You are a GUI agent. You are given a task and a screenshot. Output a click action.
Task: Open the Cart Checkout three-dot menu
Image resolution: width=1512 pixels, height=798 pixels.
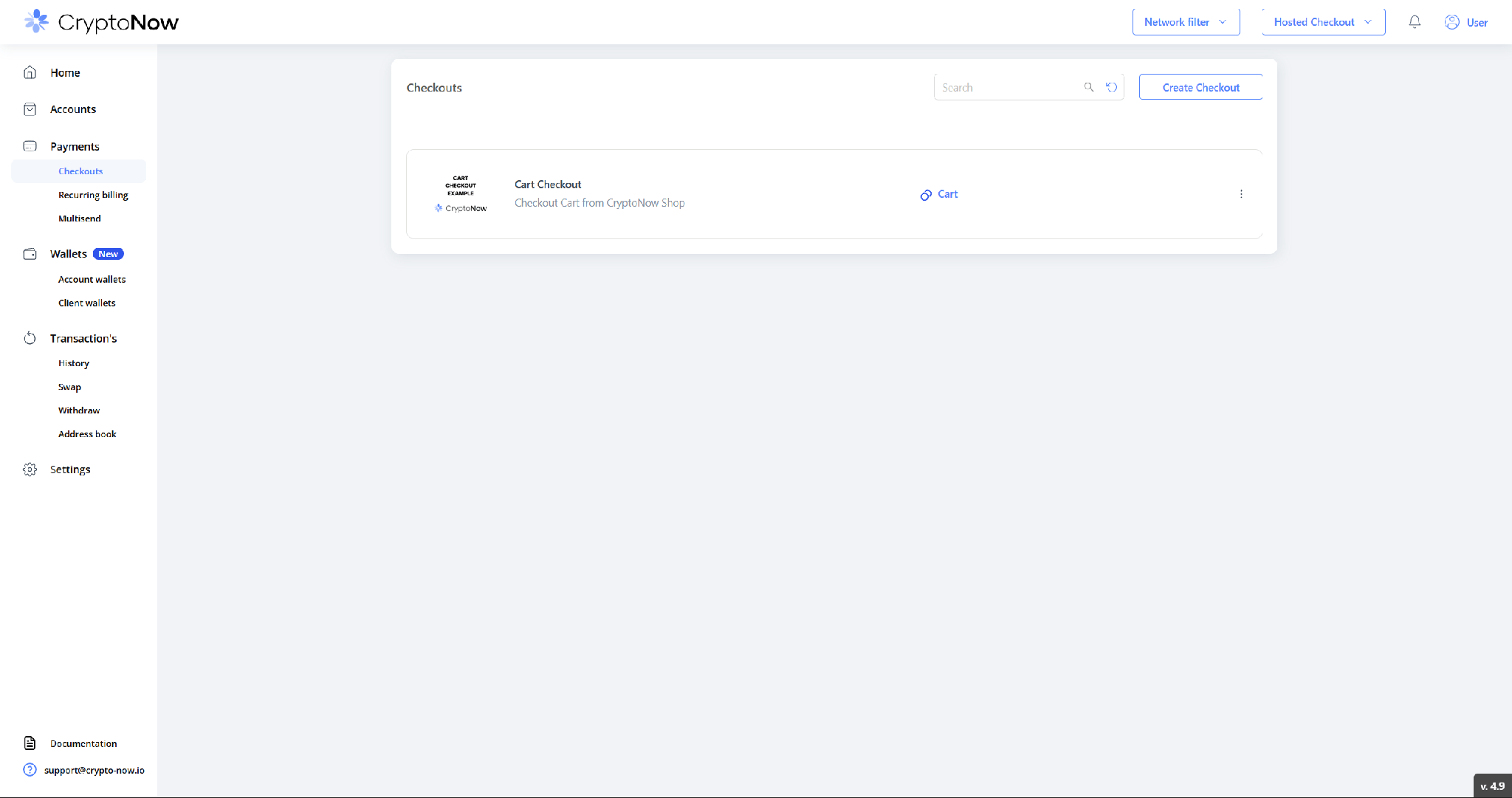[x=1241, y=194]
